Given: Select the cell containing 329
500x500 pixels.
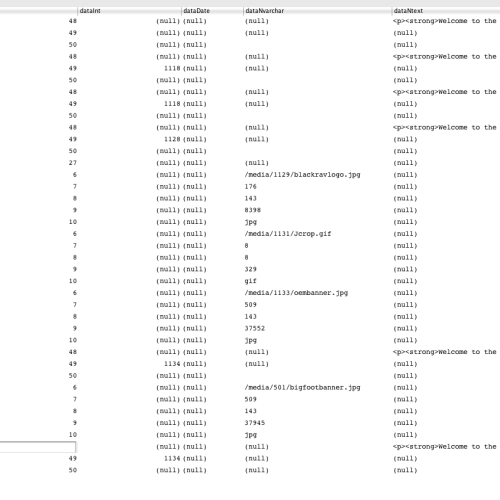Looking at the screenshot, I should 250,269.
